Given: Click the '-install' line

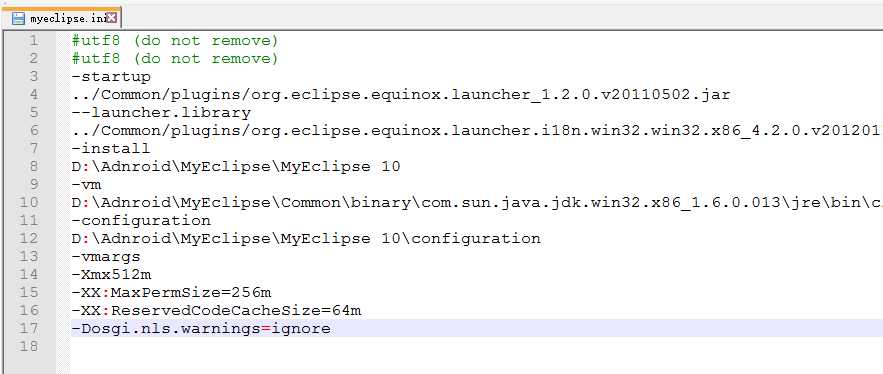Looking at the screenshot, I should 111,149.
